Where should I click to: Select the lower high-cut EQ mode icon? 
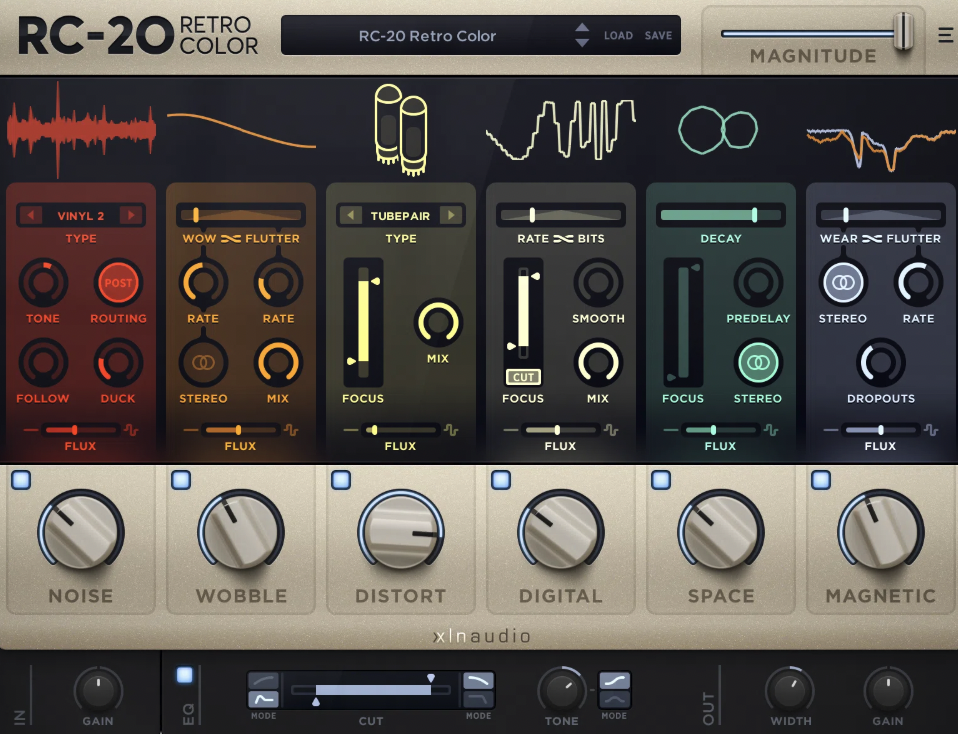pyautogui.click(x=478, y=699)
